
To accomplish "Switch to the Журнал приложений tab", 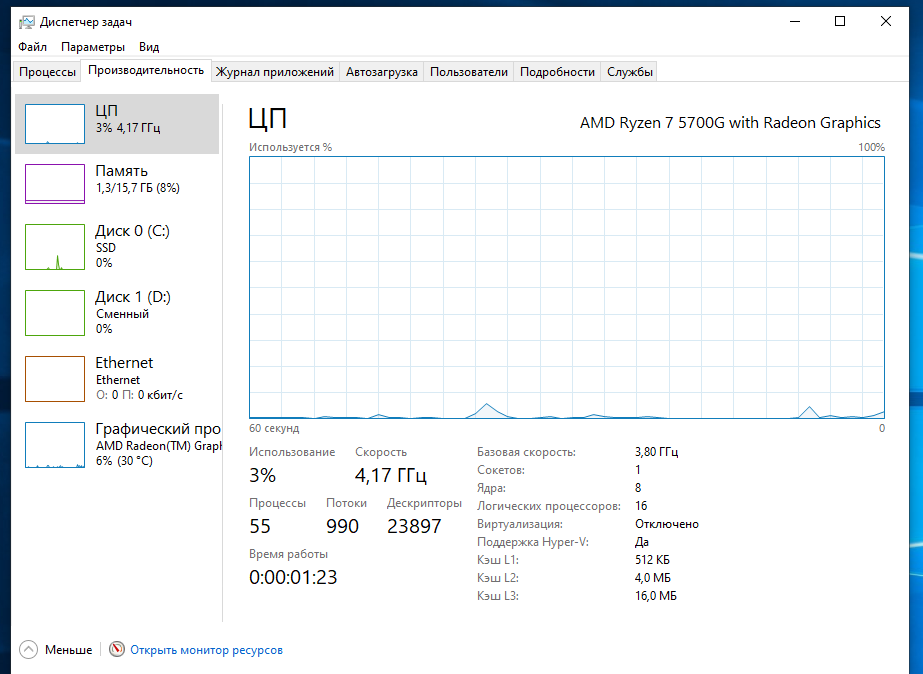I will point(275,72).
